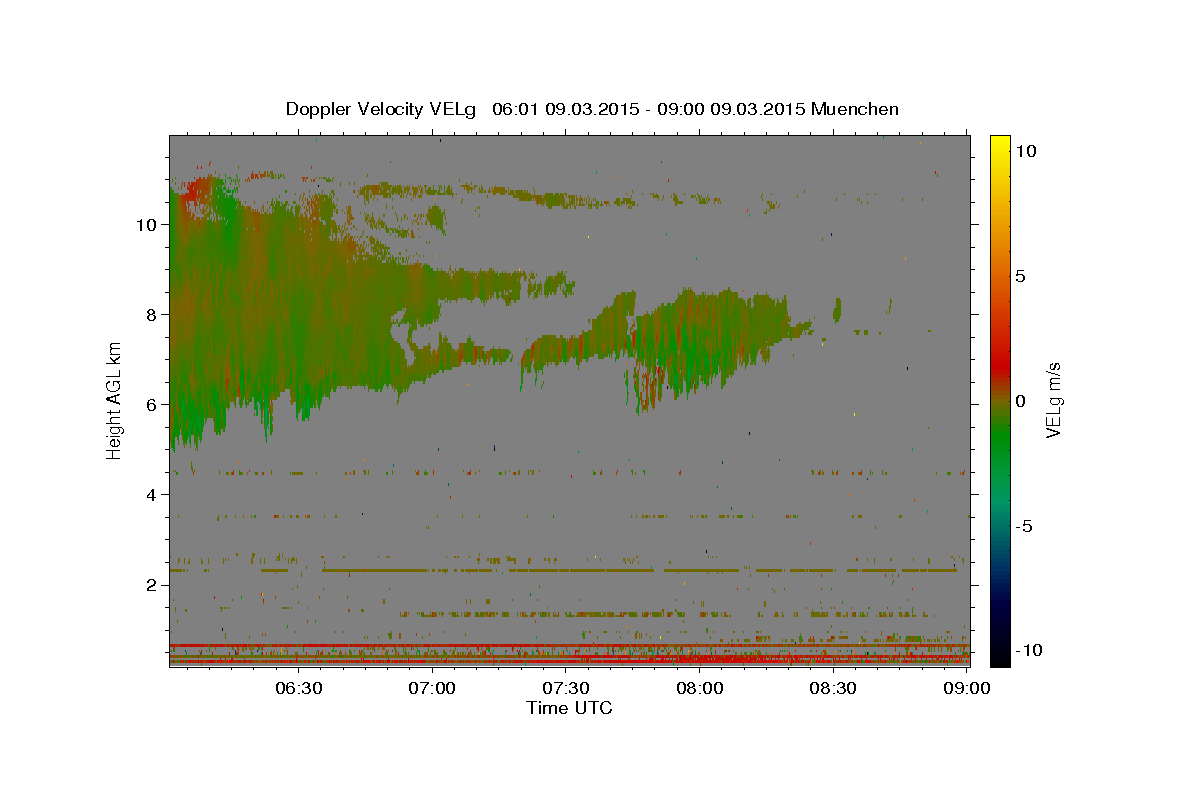
Task: Click the colorbar label '10' at top
Action: coord(1026,151)
